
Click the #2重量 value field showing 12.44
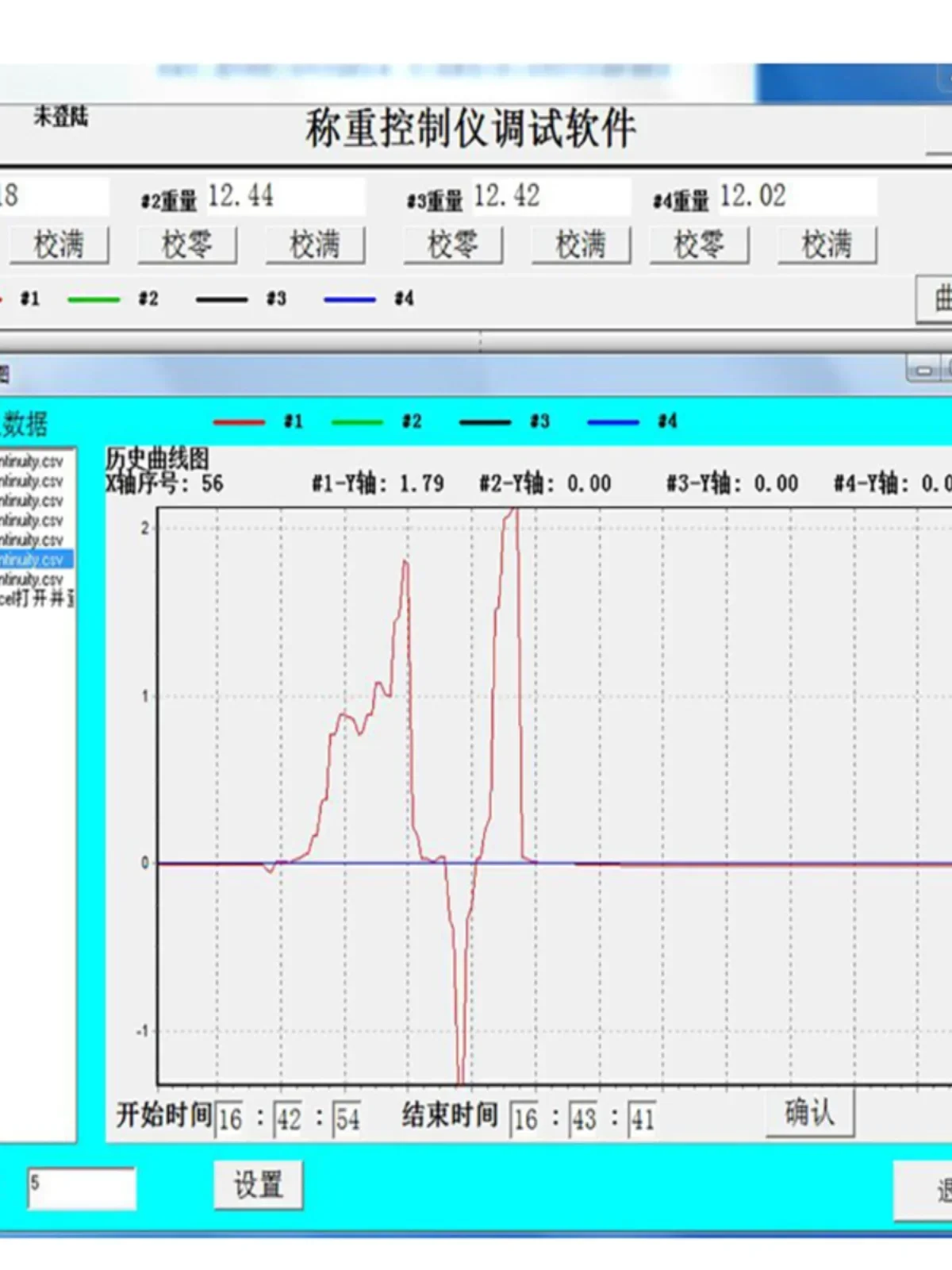pos(285,196)
